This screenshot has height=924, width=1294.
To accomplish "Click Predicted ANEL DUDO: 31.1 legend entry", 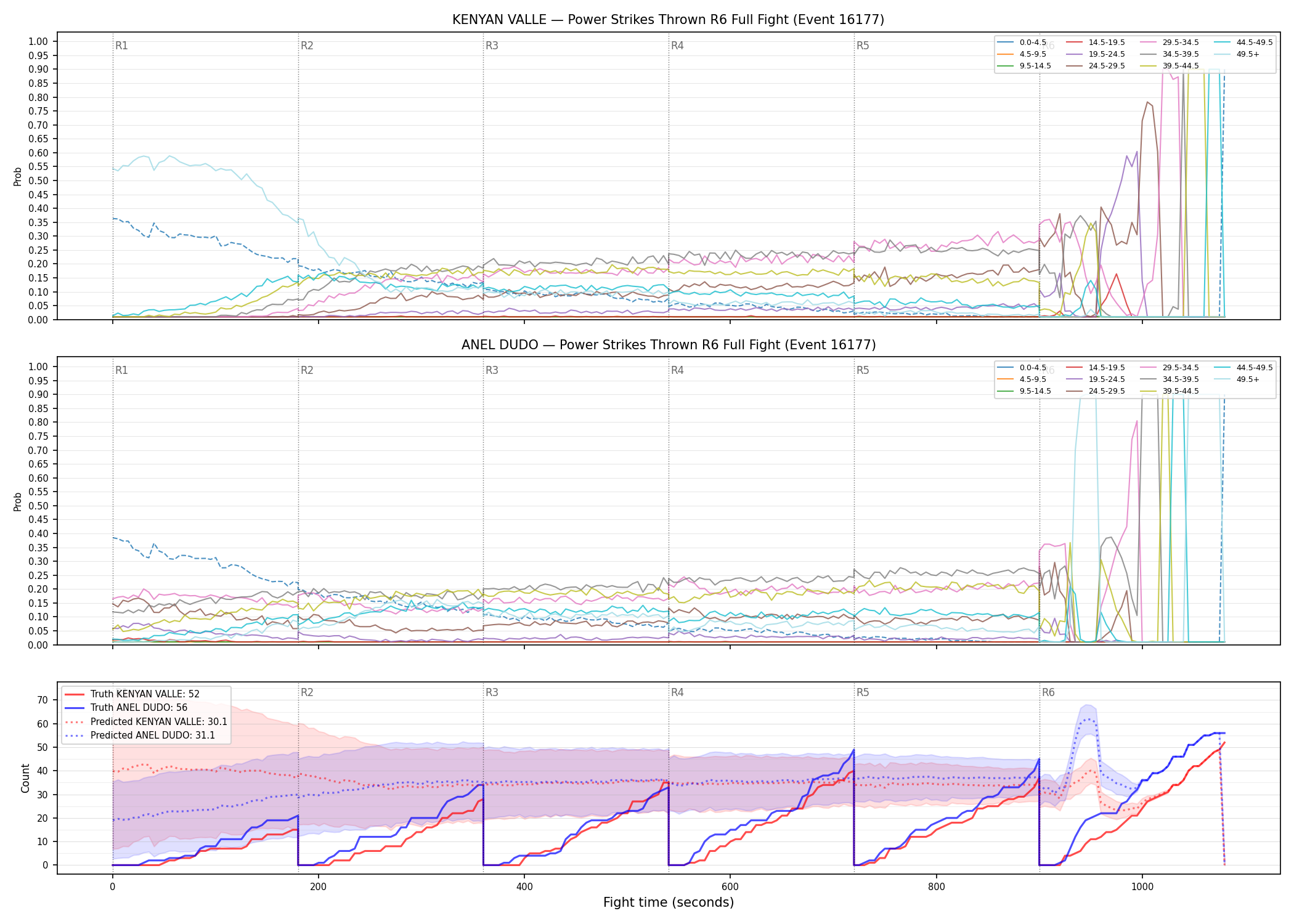I will 140,736.
